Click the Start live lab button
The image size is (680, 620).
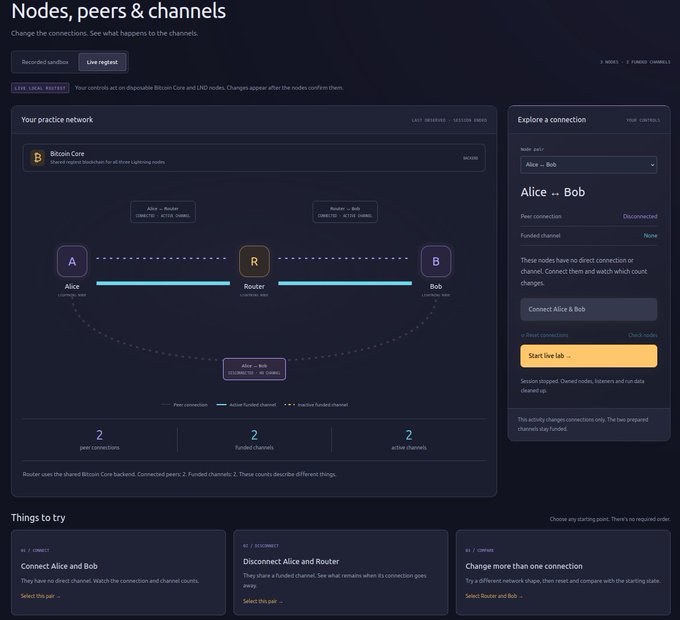(x=588, y=356)
